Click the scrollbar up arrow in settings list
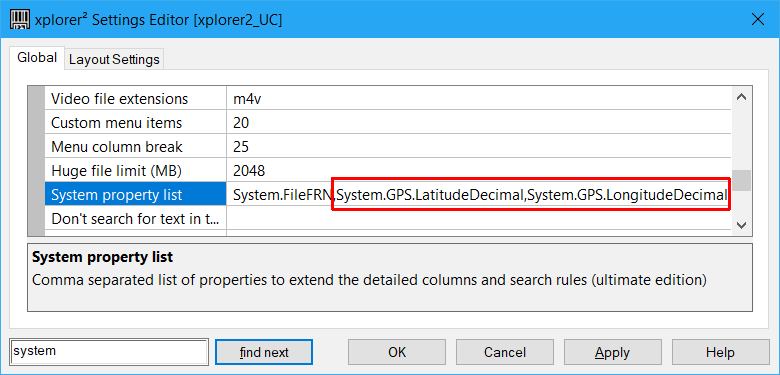Screen dimensions: 780x375 pyautogui.click(x=741, y=97)
